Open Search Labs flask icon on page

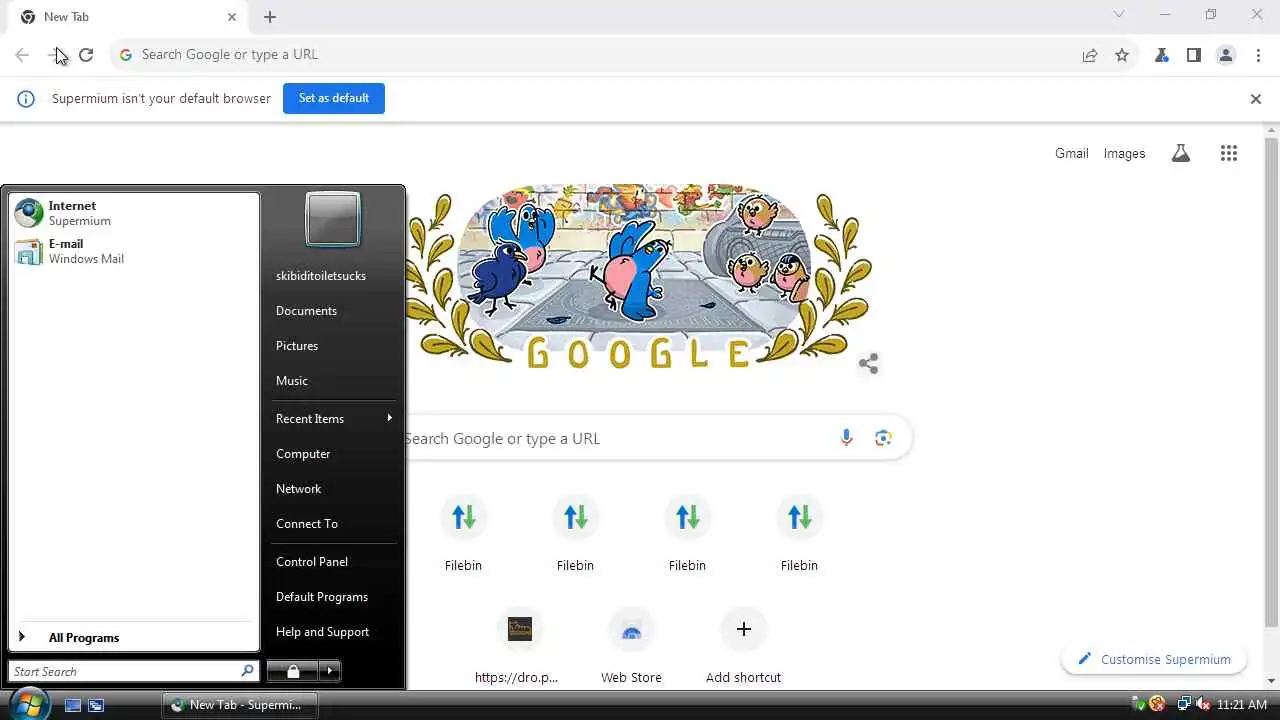pos(1181,153)
